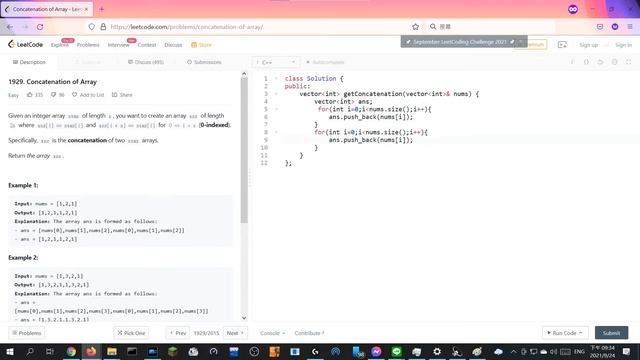
Task: Click the description panel scrollbar thumb
Action: click(244, 150)
